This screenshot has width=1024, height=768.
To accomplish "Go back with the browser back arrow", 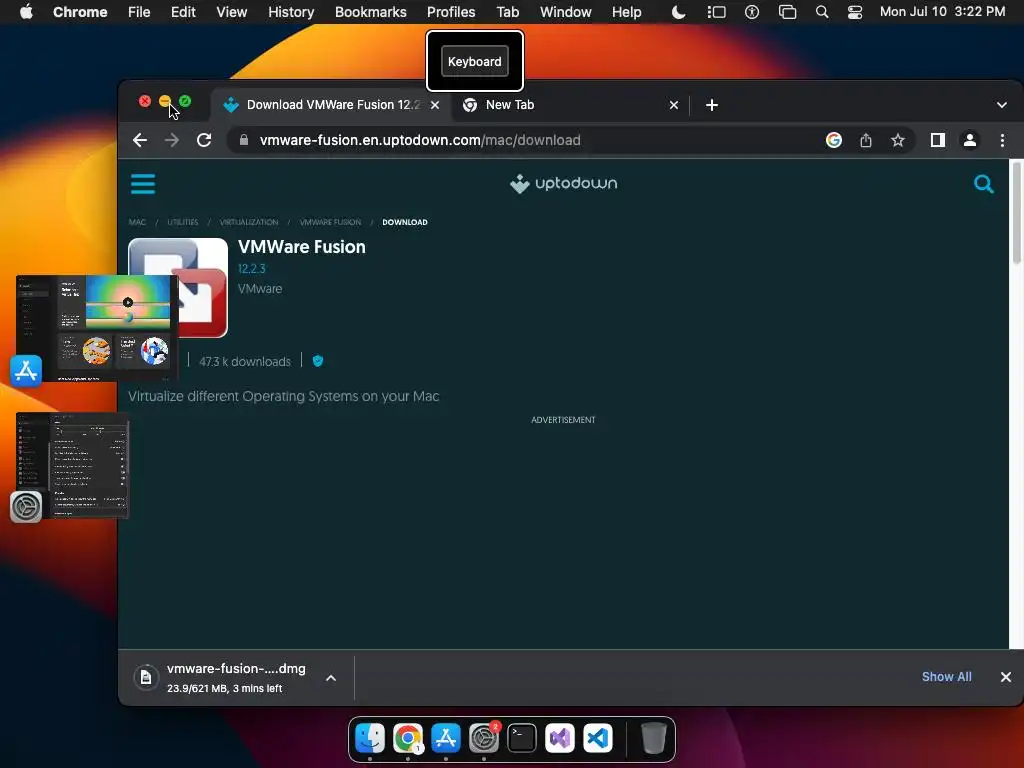I will point(140,140).
